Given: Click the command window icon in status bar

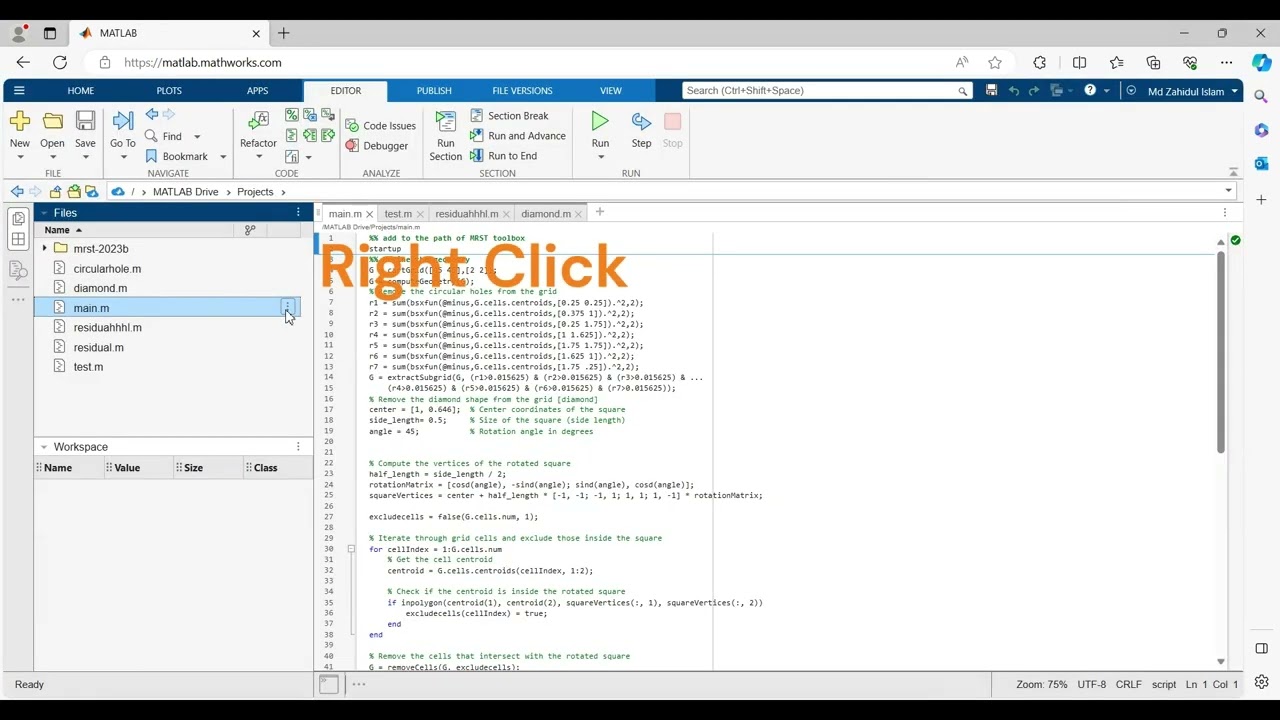Looking at the screenshot, I should pyautogui.click(x=329, y=685).
